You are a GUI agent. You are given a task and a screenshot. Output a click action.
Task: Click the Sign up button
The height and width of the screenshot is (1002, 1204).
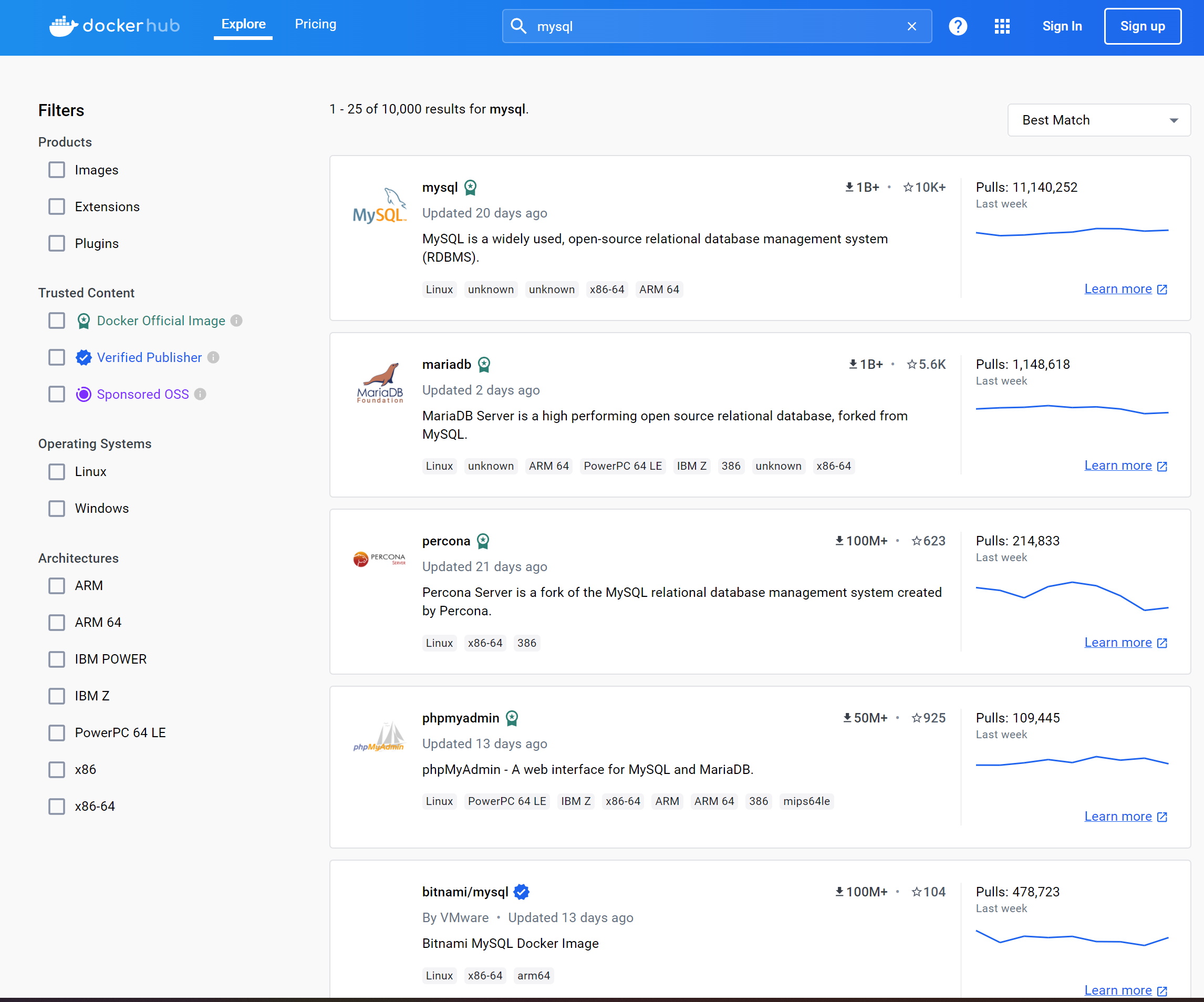[1142, 26]
